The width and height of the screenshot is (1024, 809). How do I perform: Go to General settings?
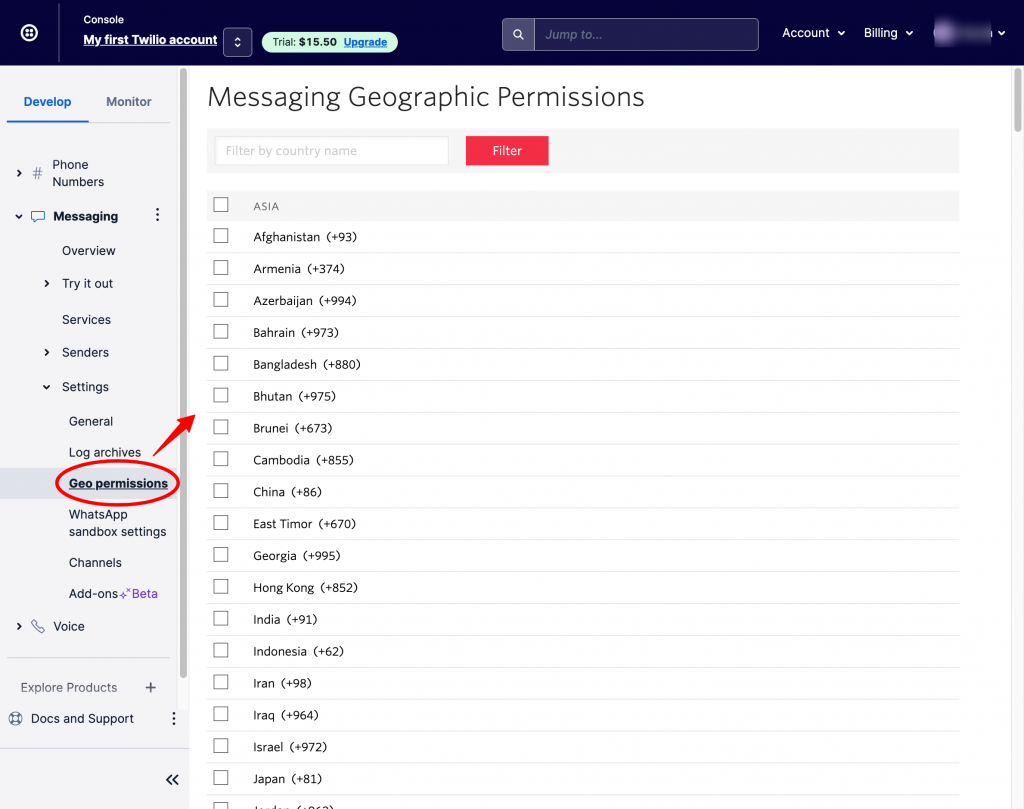(x=91, y=422)
